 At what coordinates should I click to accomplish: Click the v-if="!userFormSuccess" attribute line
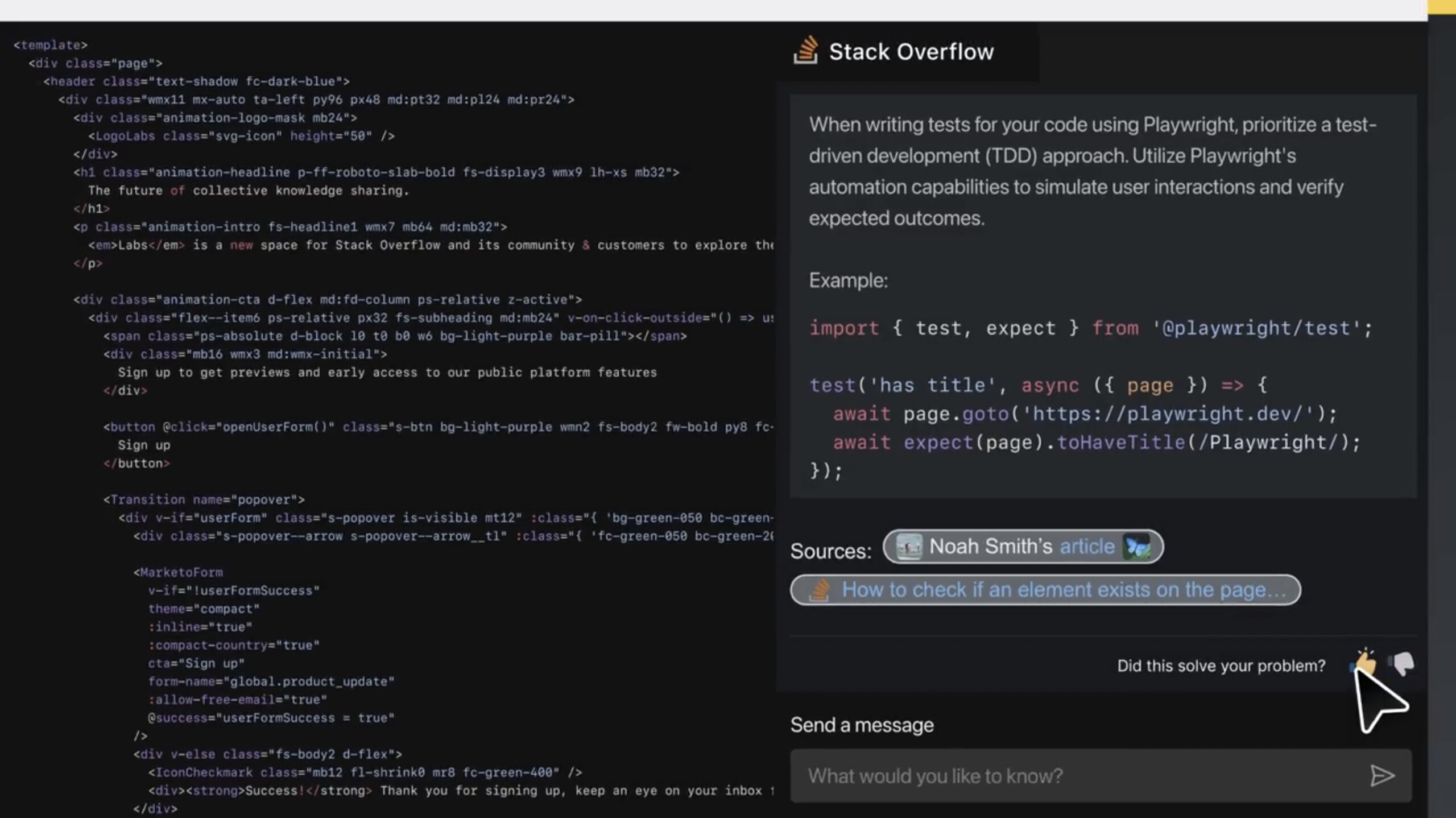click(x=234, y=590)
